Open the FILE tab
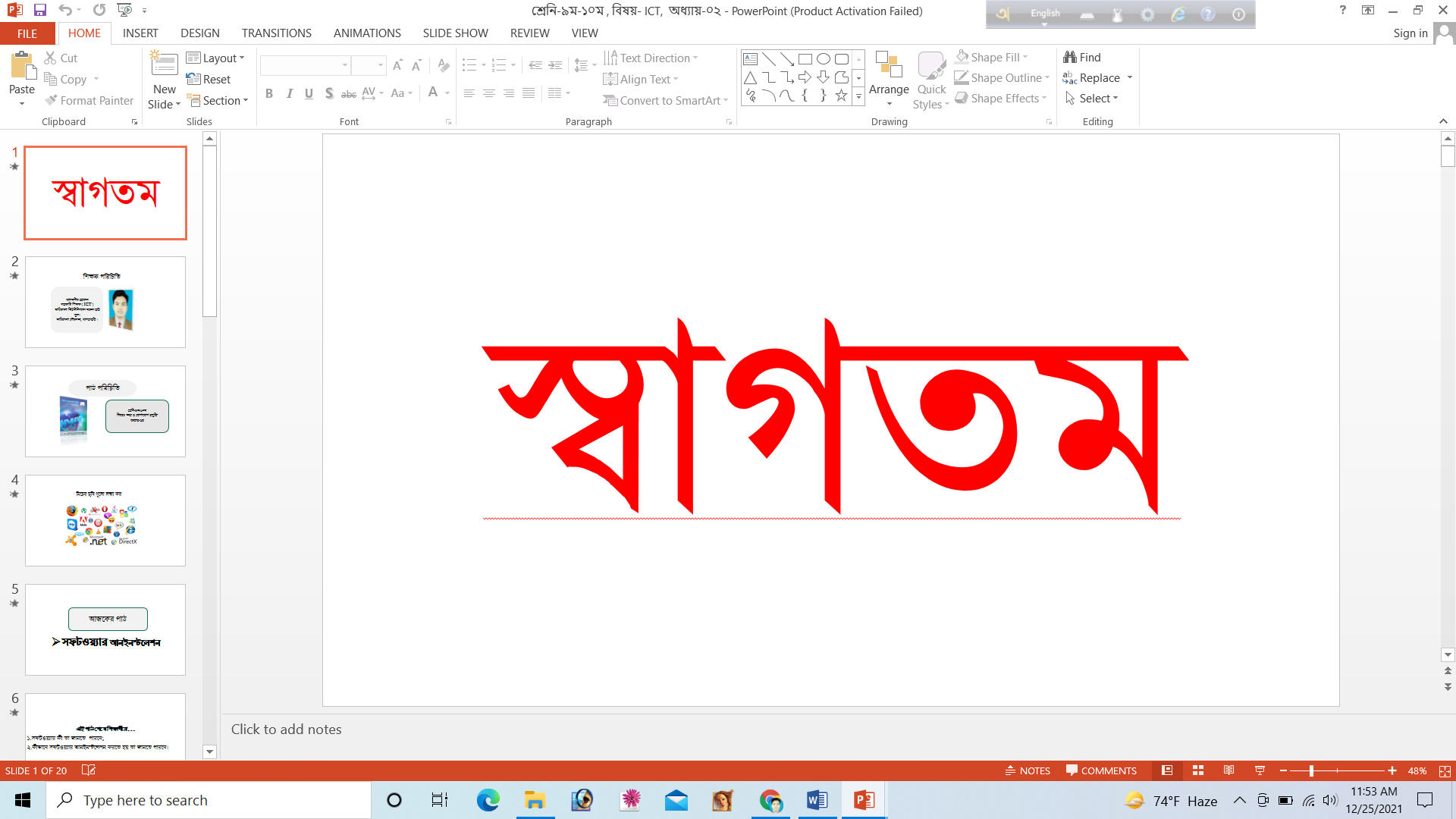 click(27, 33)
